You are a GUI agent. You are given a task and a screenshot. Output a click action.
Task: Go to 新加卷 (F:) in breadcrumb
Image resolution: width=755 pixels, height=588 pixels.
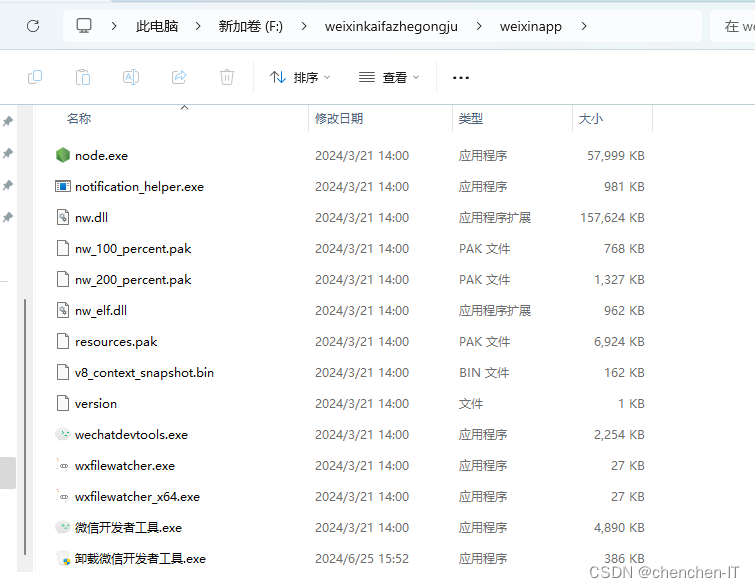click(250, 26)
